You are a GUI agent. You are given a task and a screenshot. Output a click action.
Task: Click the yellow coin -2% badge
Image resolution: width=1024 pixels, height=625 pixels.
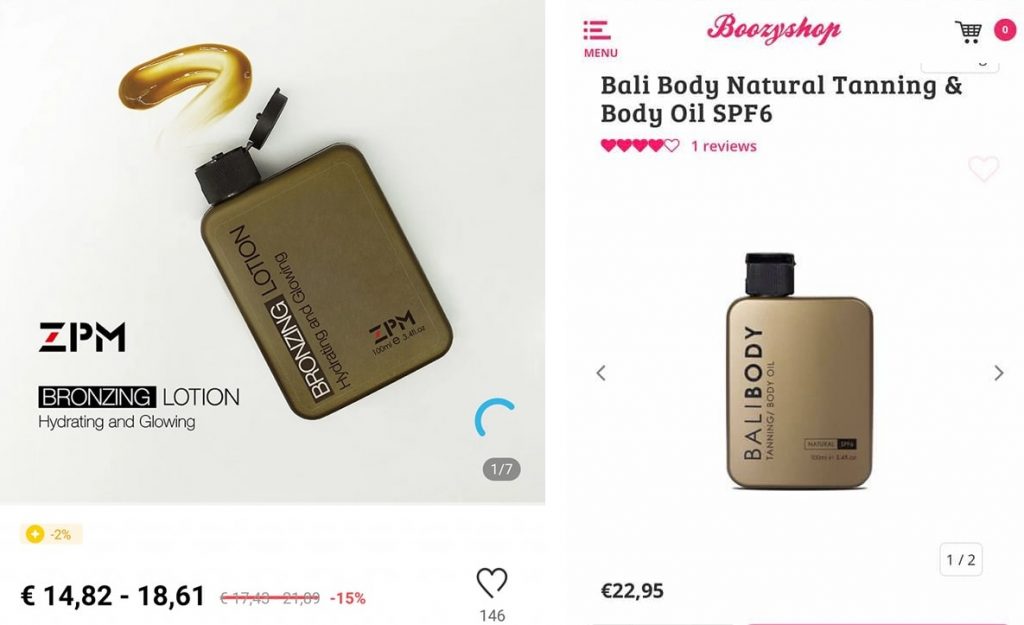[x=51, y=534]
